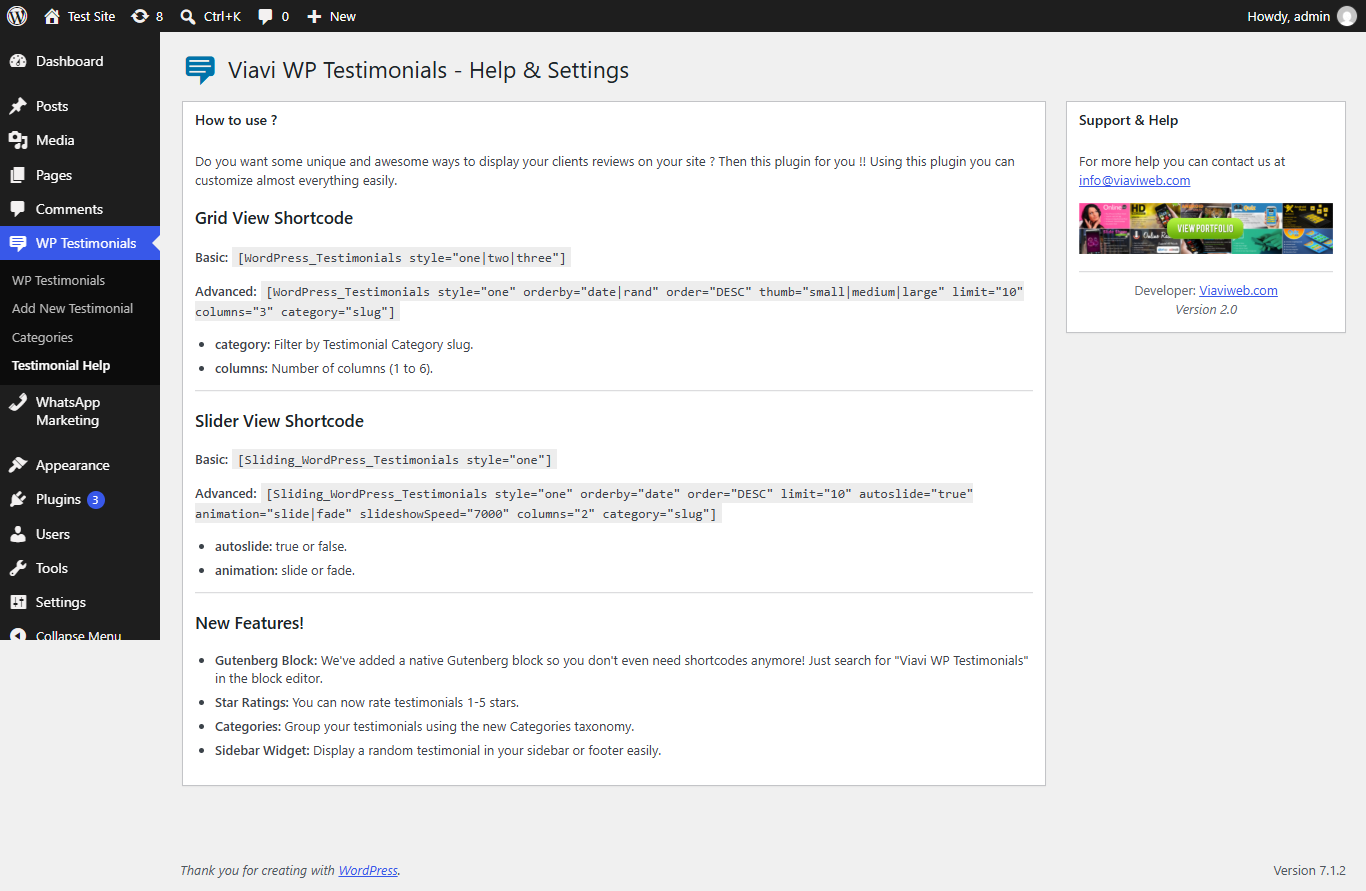Click the Dashboard gauge icon

pos(18,61)
